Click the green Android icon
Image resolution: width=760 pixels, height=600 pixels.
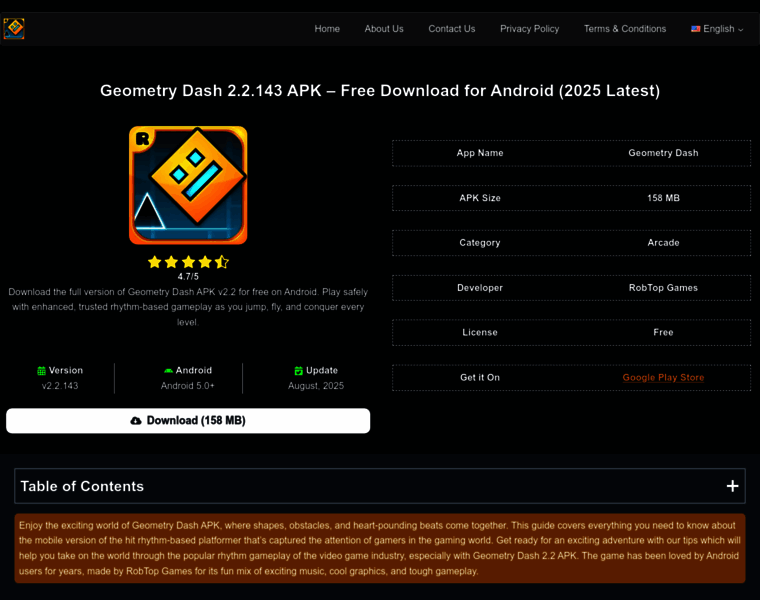pyautogui.click(x=168, y=371)
